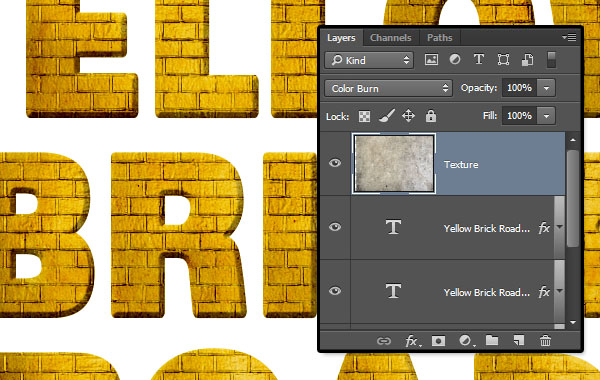Viewport: 600px width, 380px height.
Task: Lock all padlock icon
Action: [x=431, y=116]
